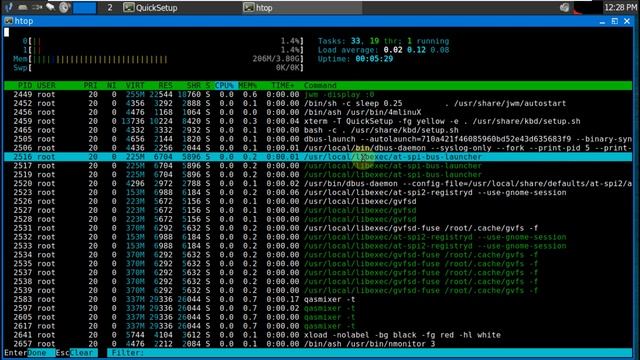The image size is (640, 360).
Task: Select process 2532 at-spi2-registryd thread
Action: 318,237
